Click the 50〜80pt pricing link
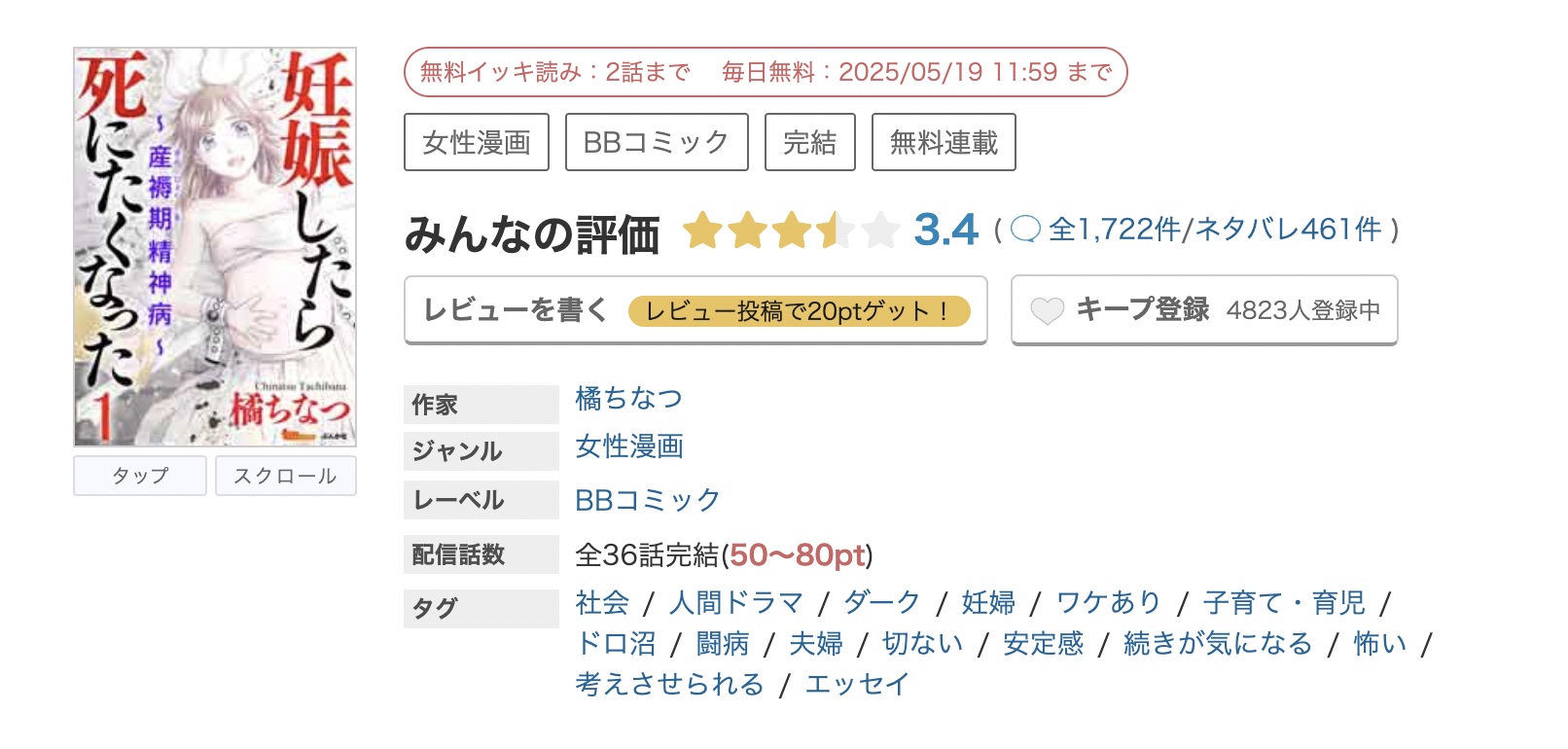The width and height of the screenshot is (1568, 749). coord(800,556)
